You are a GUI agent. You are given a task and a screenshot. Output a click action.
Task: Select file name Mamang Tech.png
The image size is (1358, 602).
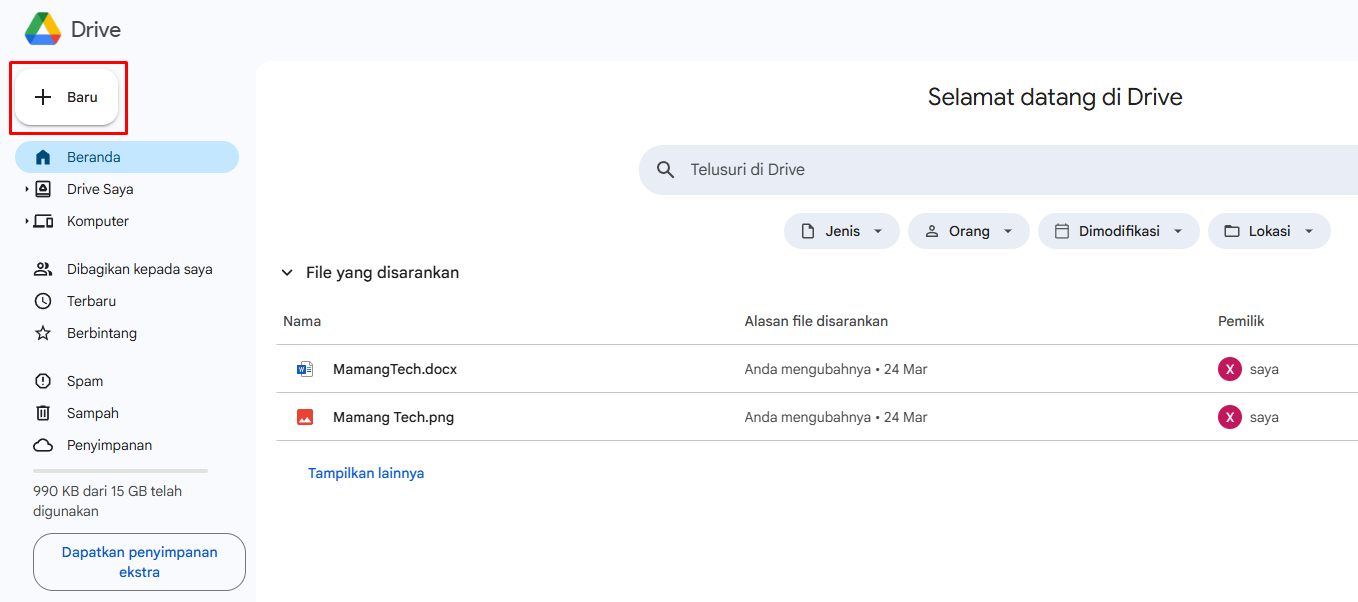coord(393,417)
